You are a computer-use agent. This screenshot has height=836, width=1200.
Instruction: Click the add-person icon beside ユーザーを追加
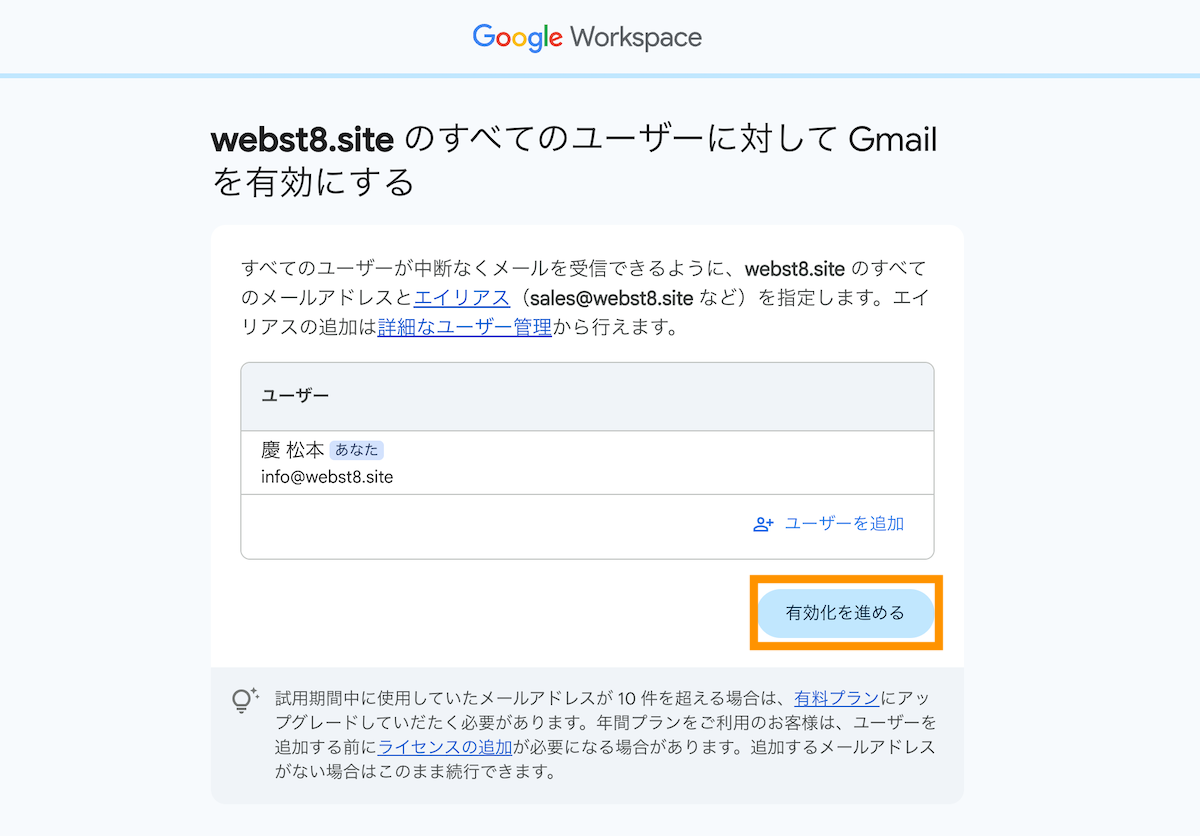tap(764, 524)
